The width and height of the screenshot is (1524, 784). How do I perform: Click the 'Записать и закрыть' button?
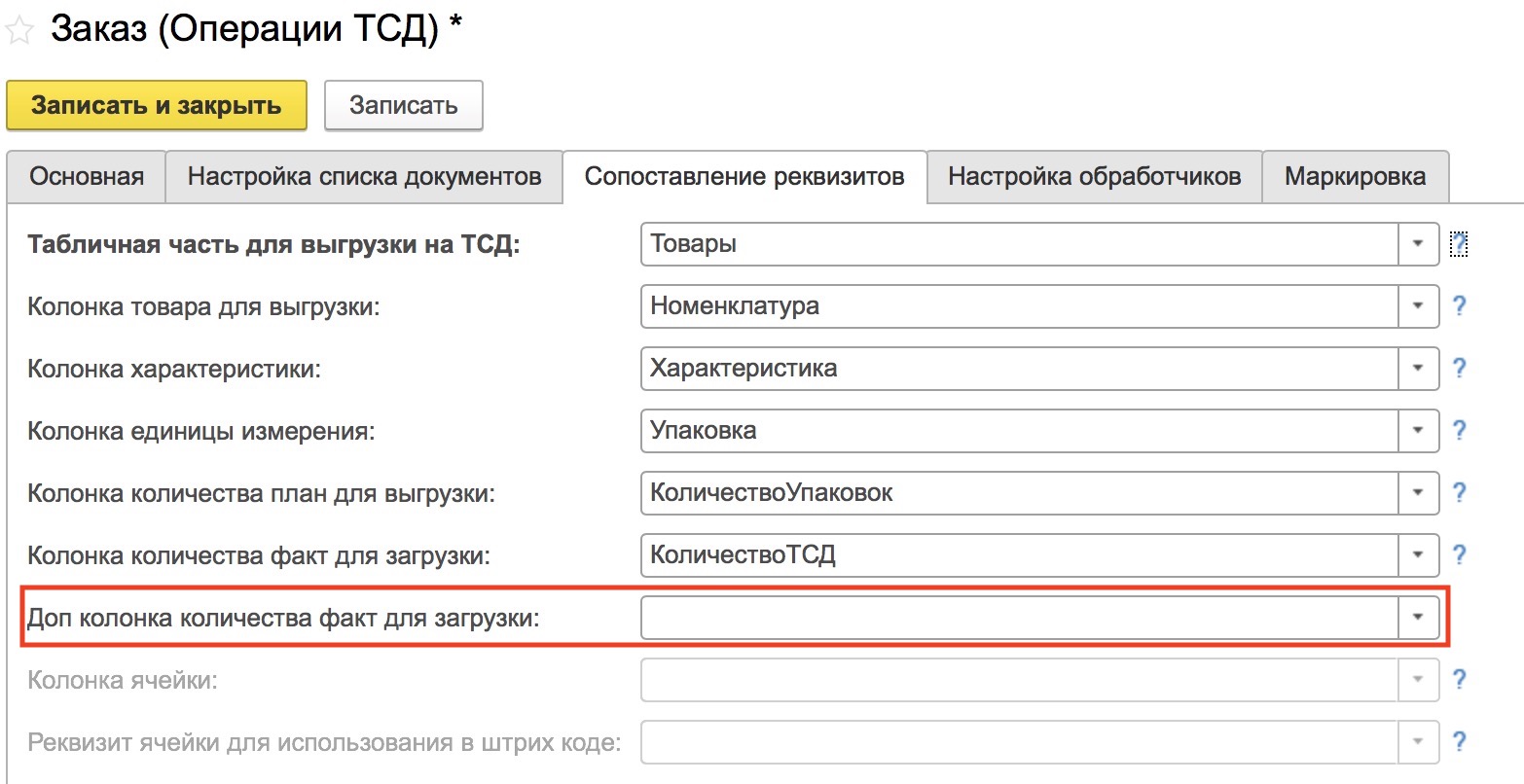157,105
